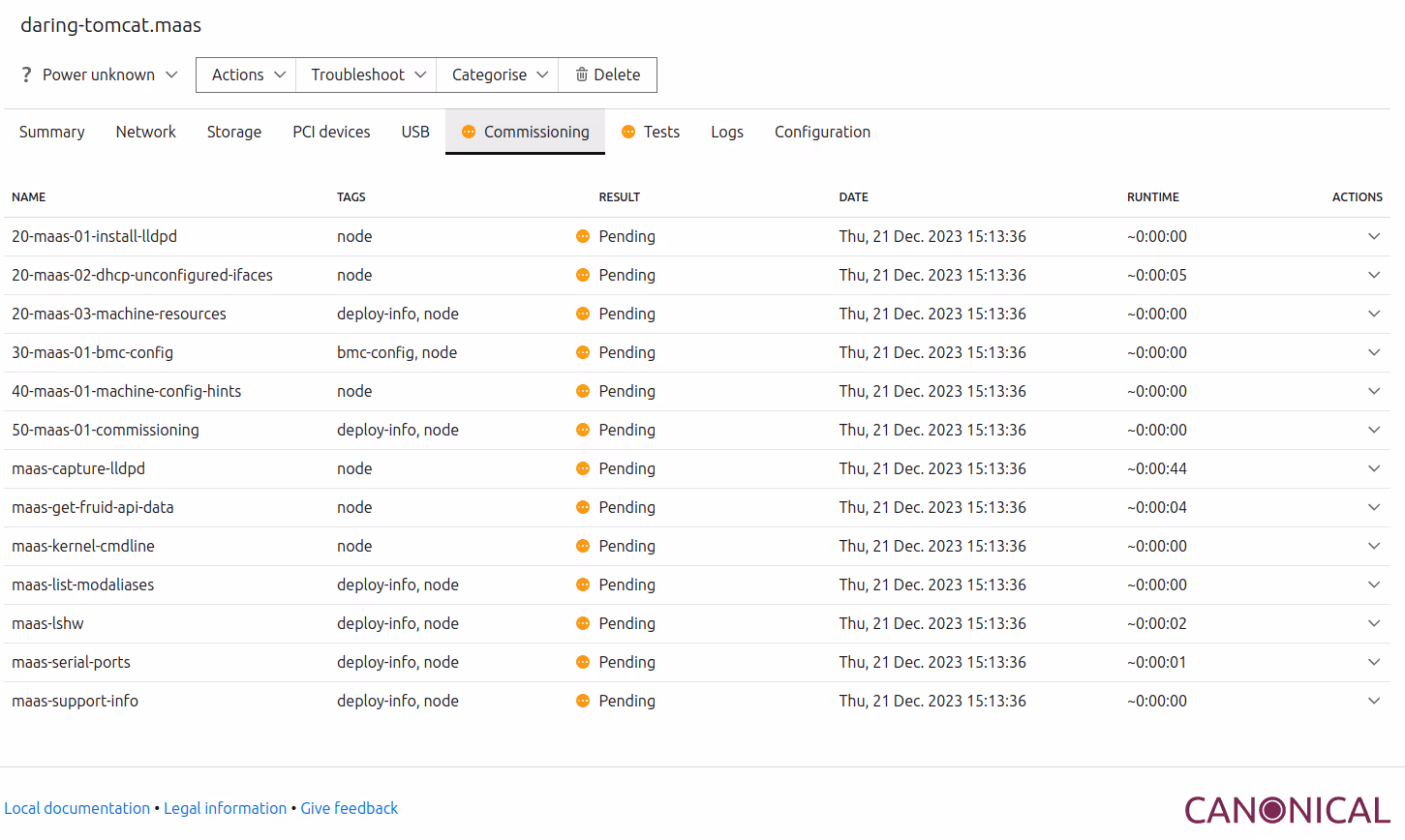Click the Canonical logo in footer
The height and width of the screenshot is (840, 1405).
[x=1287, y=810]
